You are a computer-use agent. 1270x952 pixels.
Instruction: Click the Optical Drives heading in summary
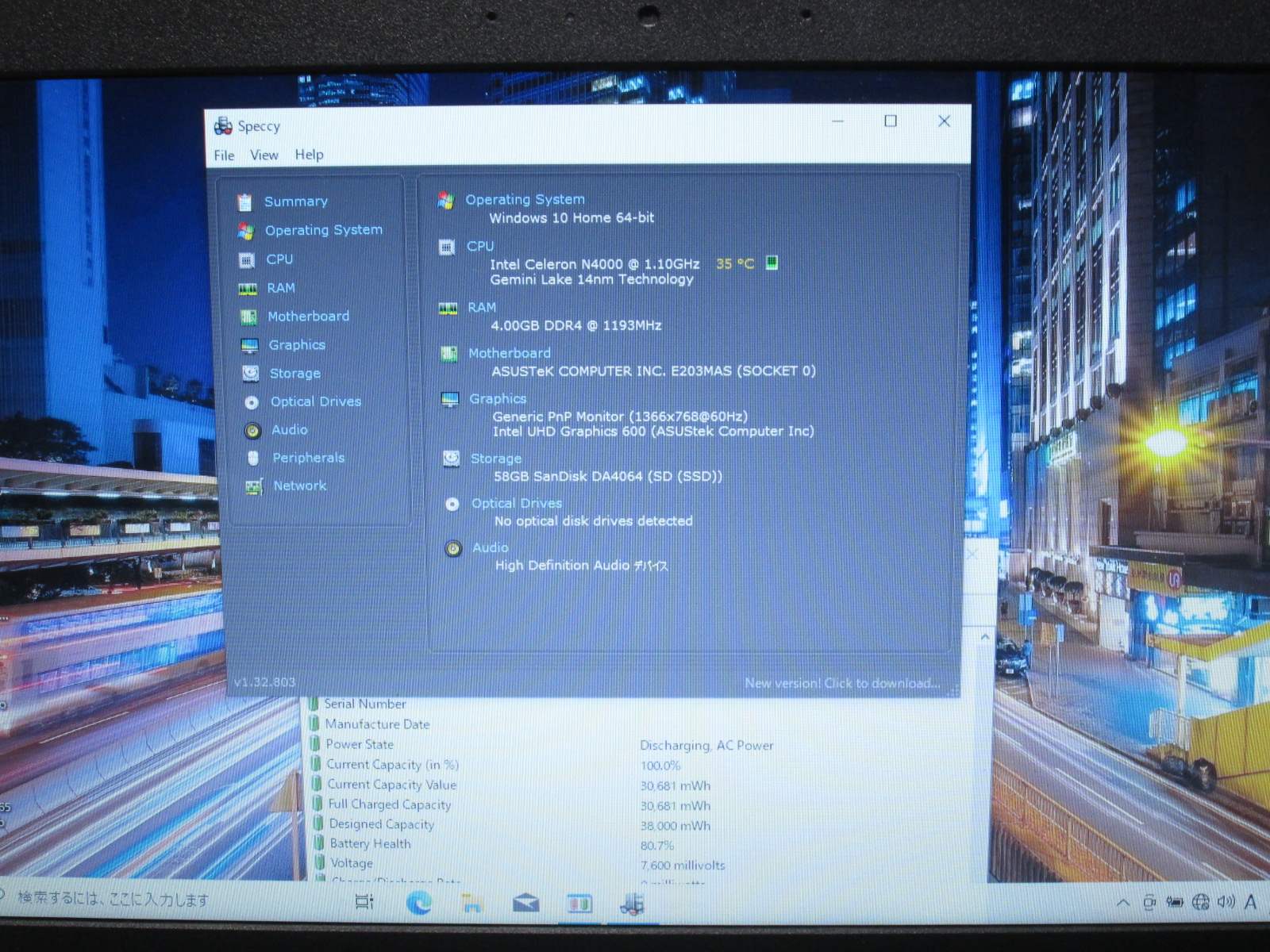[517, 503]
